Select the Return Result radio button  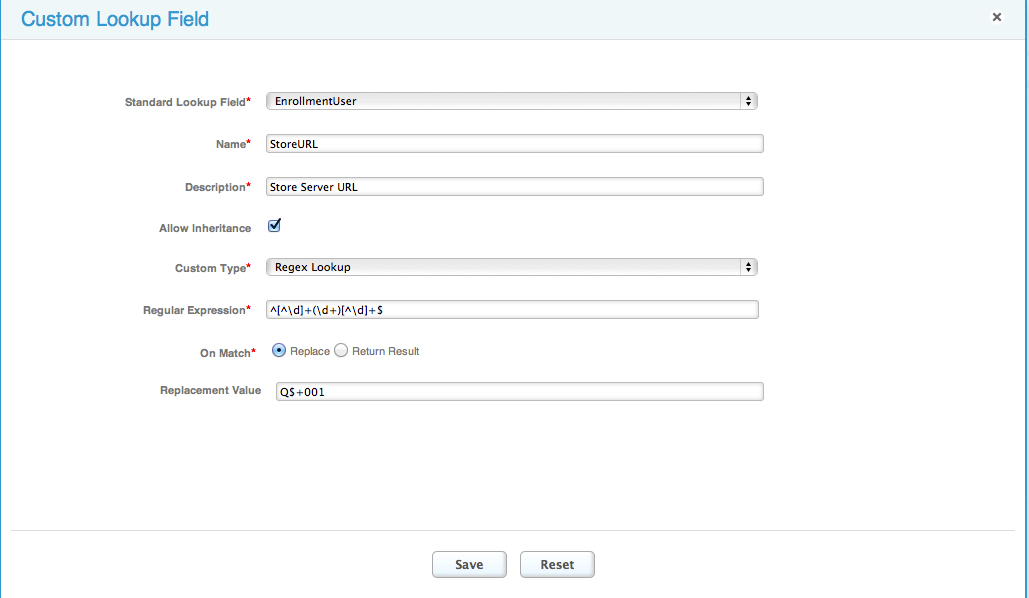coord(341,351)
